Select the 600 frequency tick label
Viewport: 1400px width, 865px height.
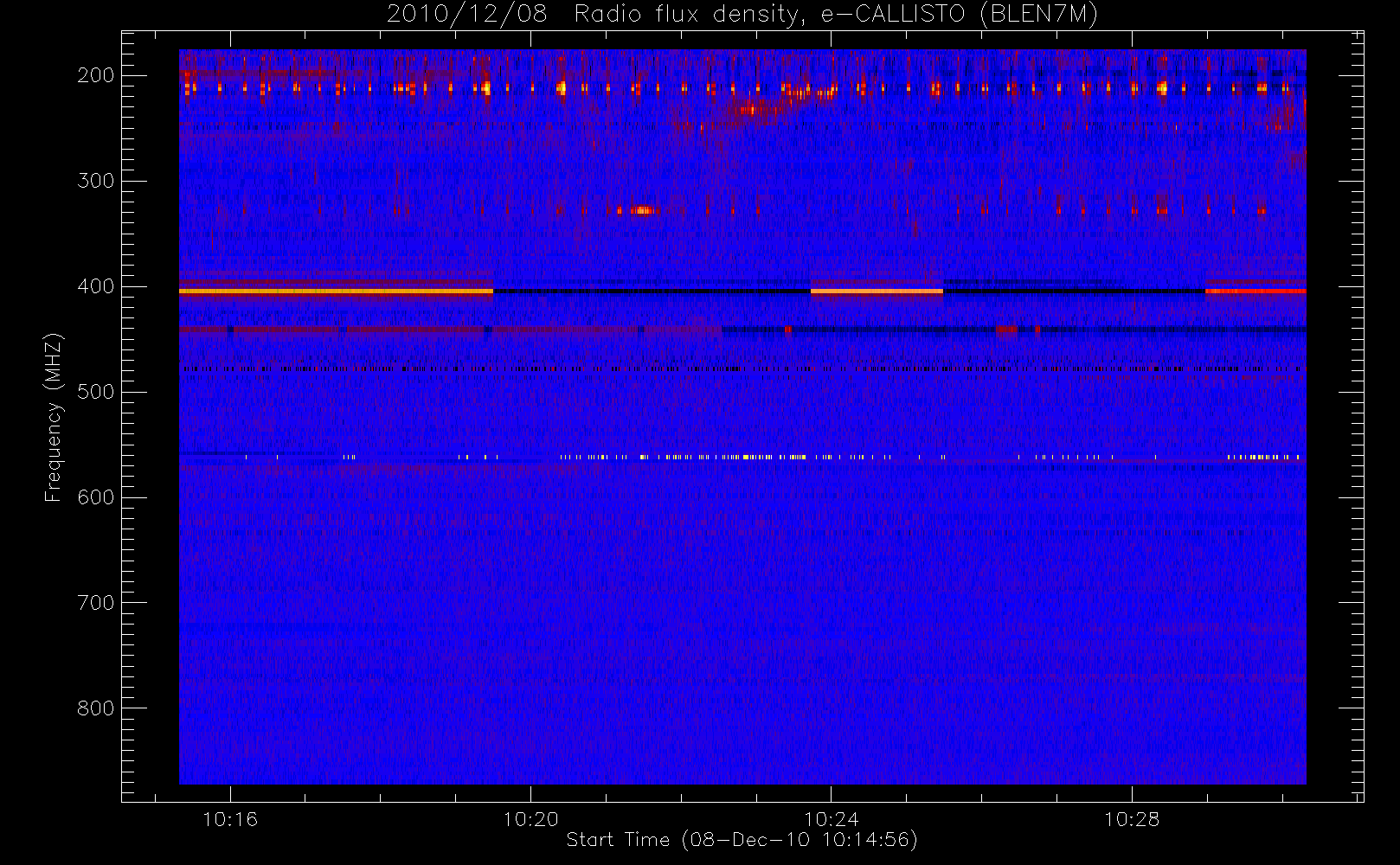pos(96,497)
